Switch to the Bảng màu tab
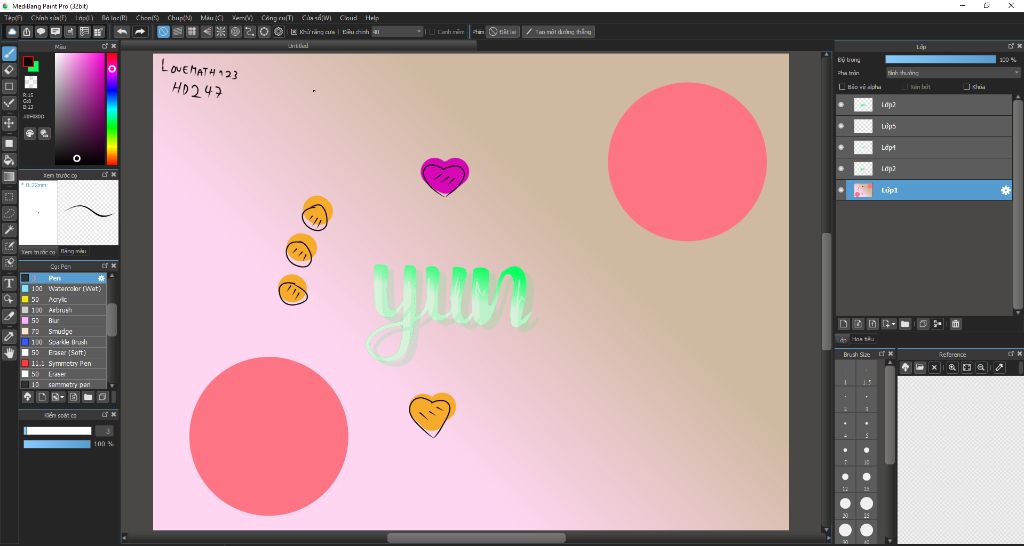Viewport: 1024px width, 546px height. (73, 251)
